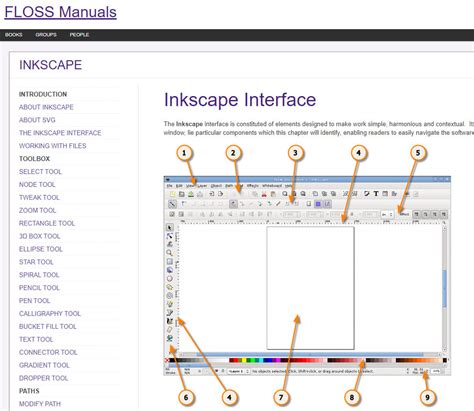
Task: Open the Layer menu in Inkscape
Action: click(202, 186)
